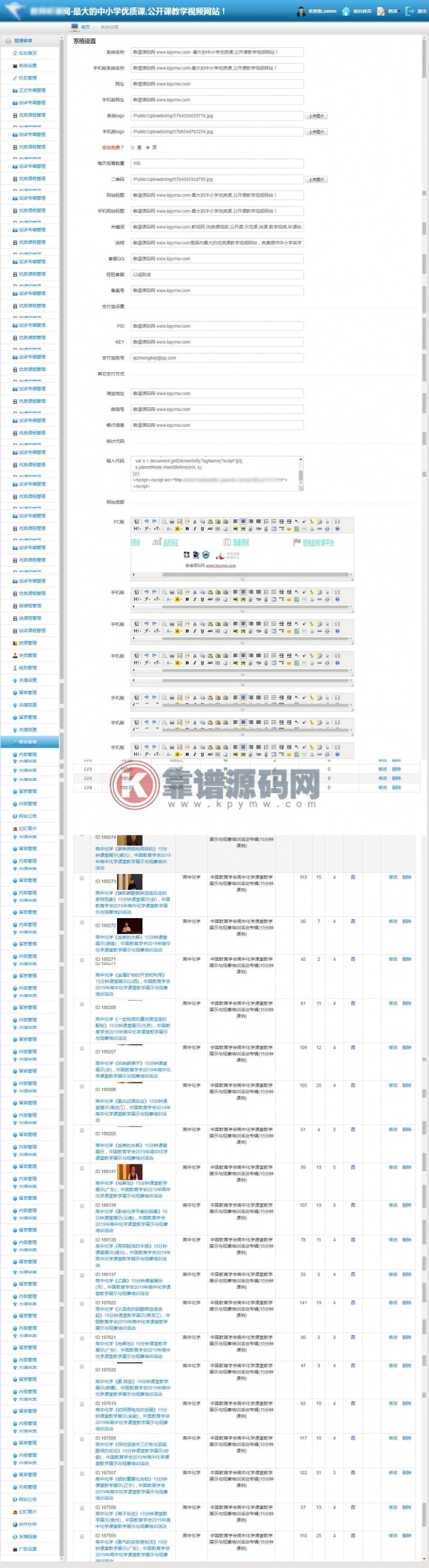Click the copy icon in PC版 editor

tap(202, 521)
